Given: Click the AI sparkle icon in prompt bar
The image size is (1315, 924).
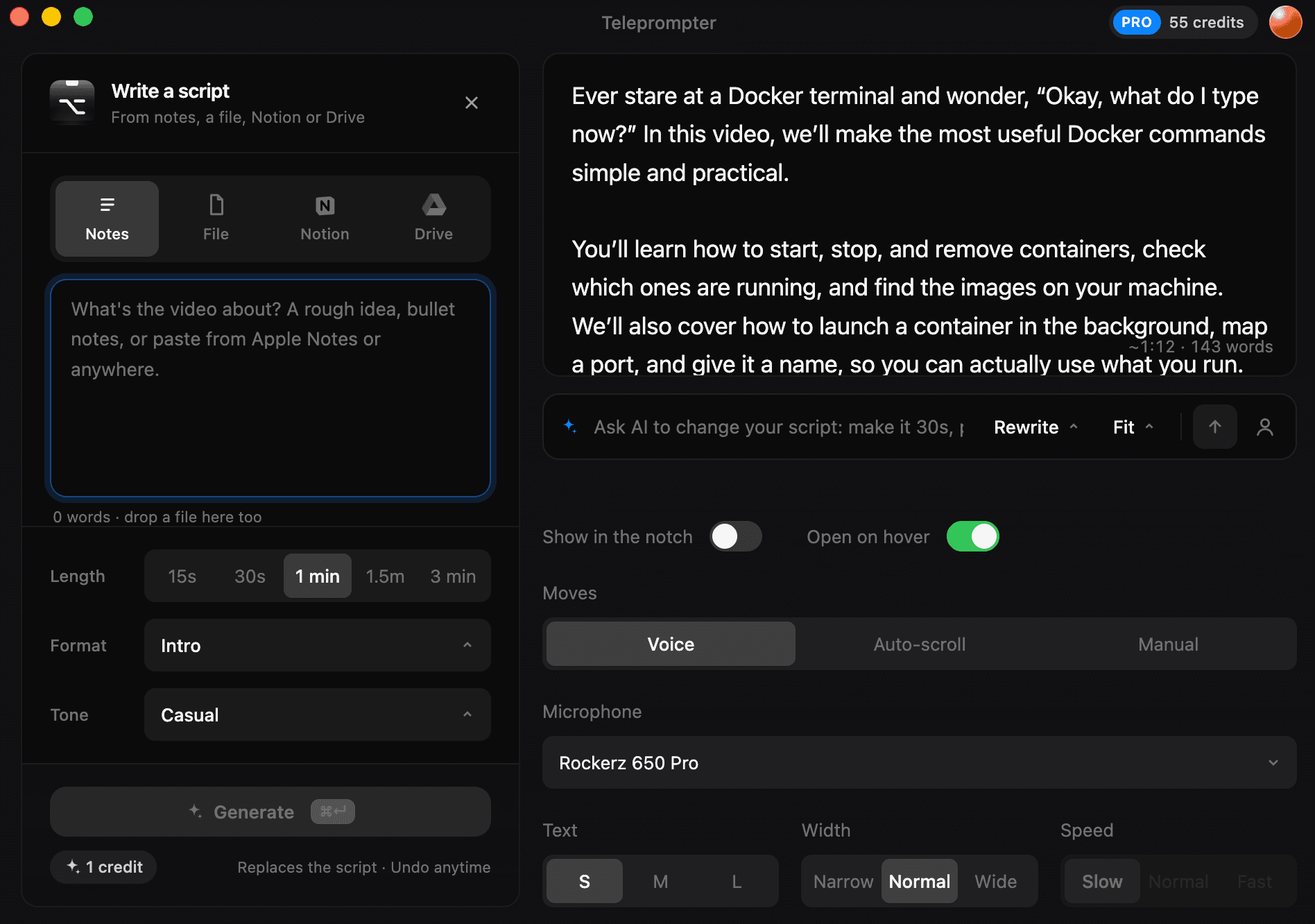Looking at the screenshot, I should coord(570,426).
